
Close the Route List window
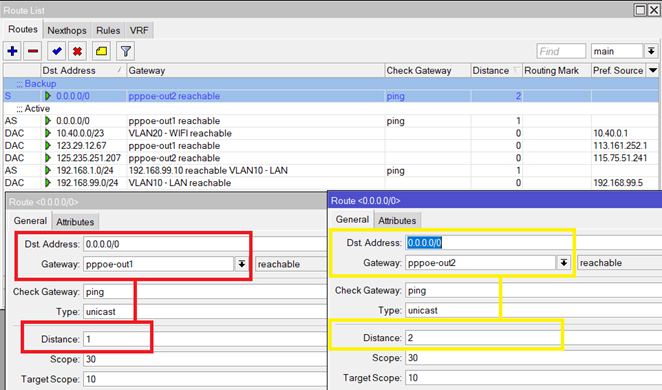pos(654,10)
